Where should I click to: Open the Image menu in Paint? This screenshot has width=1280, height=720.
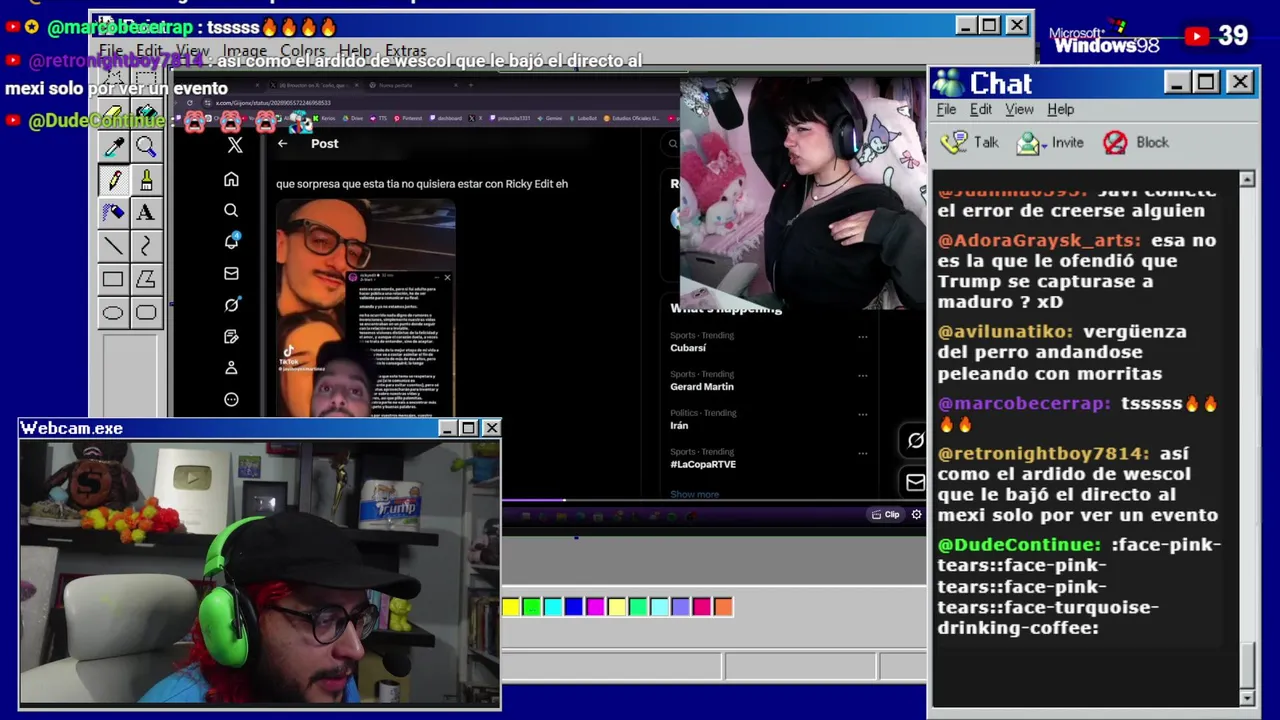pyautogui.click(x=244, y=51)
